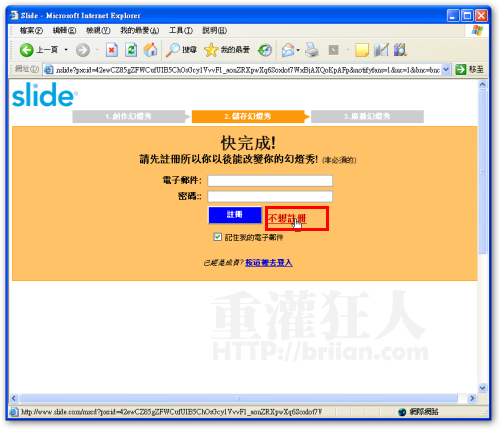Screen dimensions: 500x429
Task: Click the last toolbar icon beside the book-and-pencil
Action: [400, 50]
